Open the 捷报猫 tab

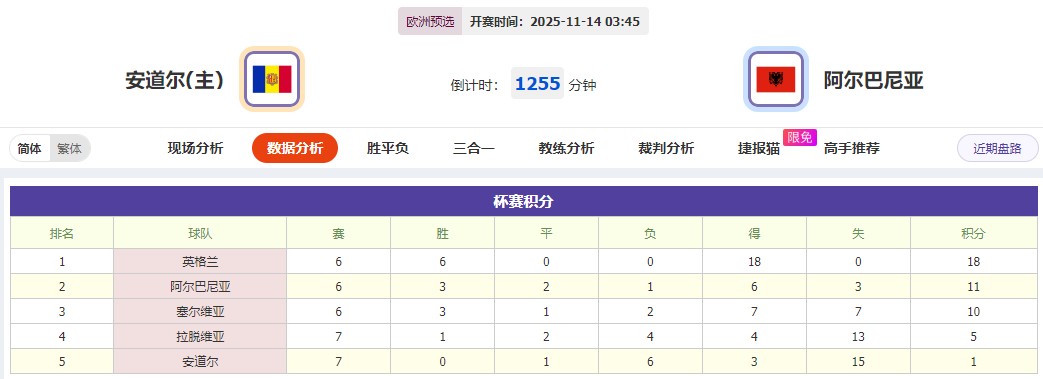coord(759,148)
